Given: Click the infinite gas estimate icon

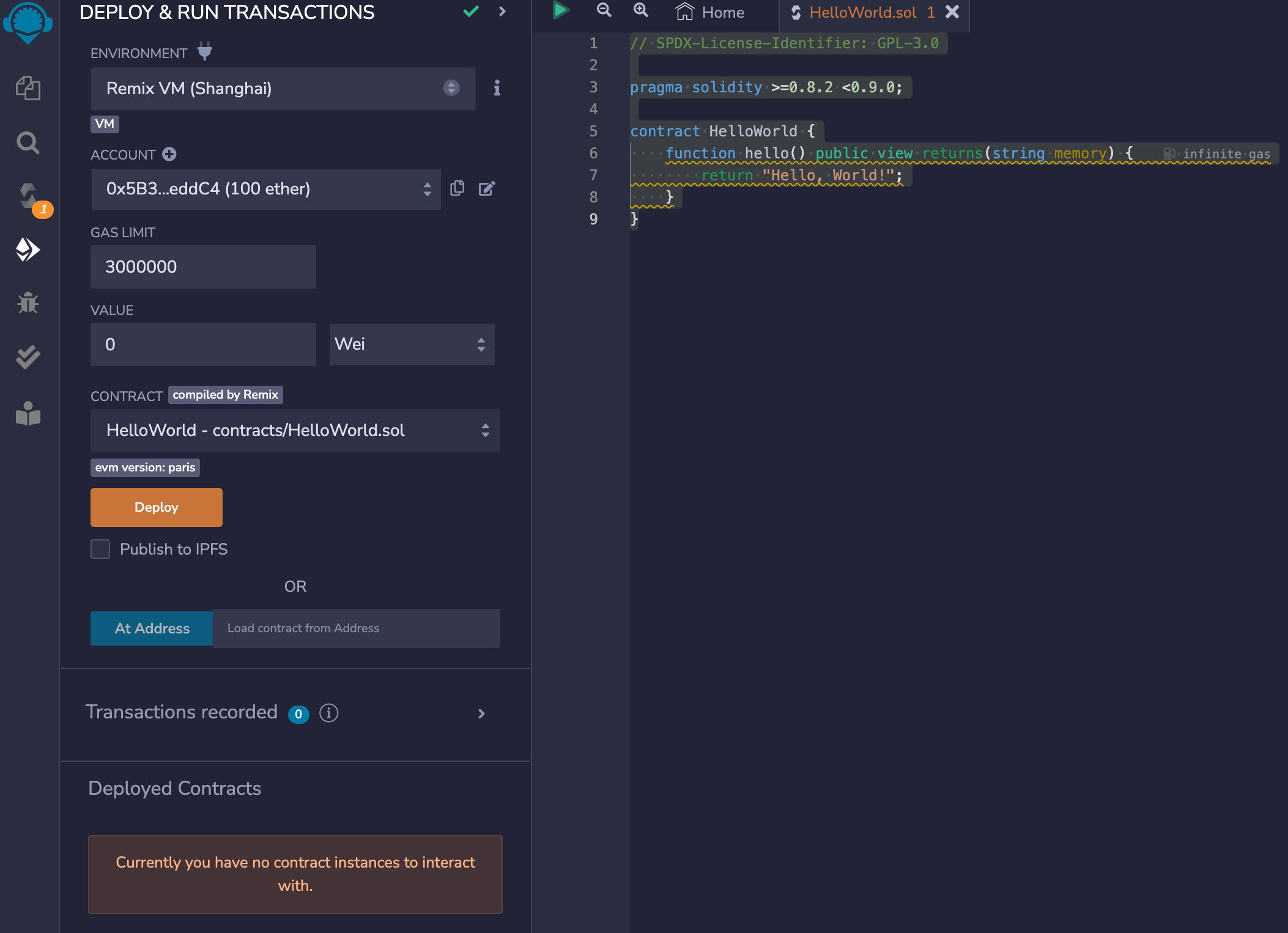Looking at the screenshot, I should (x=1169, y=154).
